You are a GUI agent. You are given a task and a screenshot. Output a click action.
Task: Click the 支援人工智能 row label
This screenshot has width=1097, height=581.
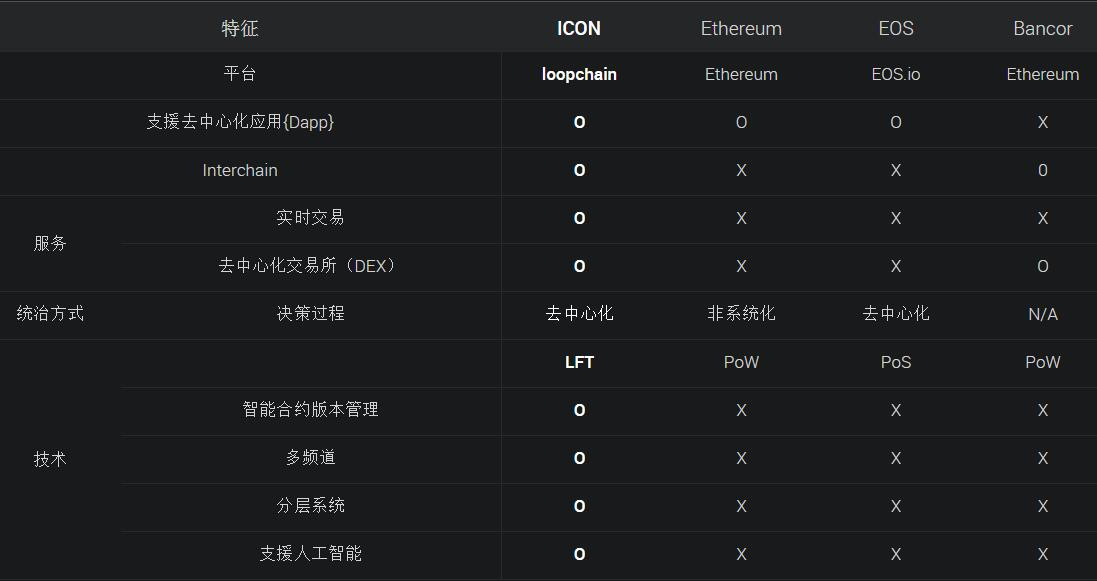click(x=310, y=554)
